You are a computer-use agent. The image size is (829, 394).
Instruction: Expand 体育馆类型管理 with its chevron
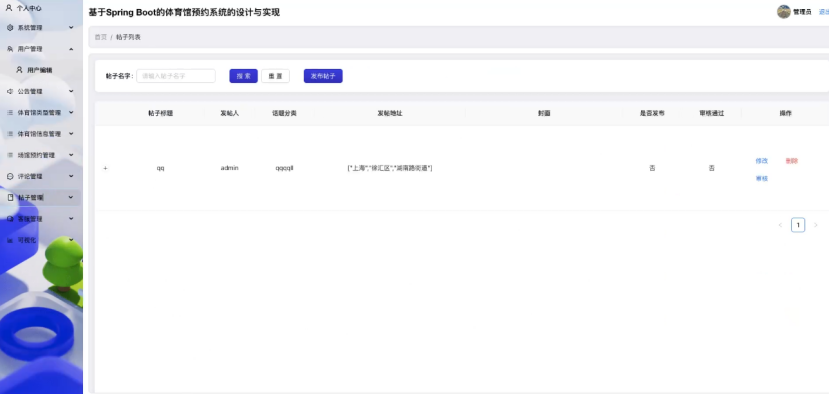[x=71, y=112]
